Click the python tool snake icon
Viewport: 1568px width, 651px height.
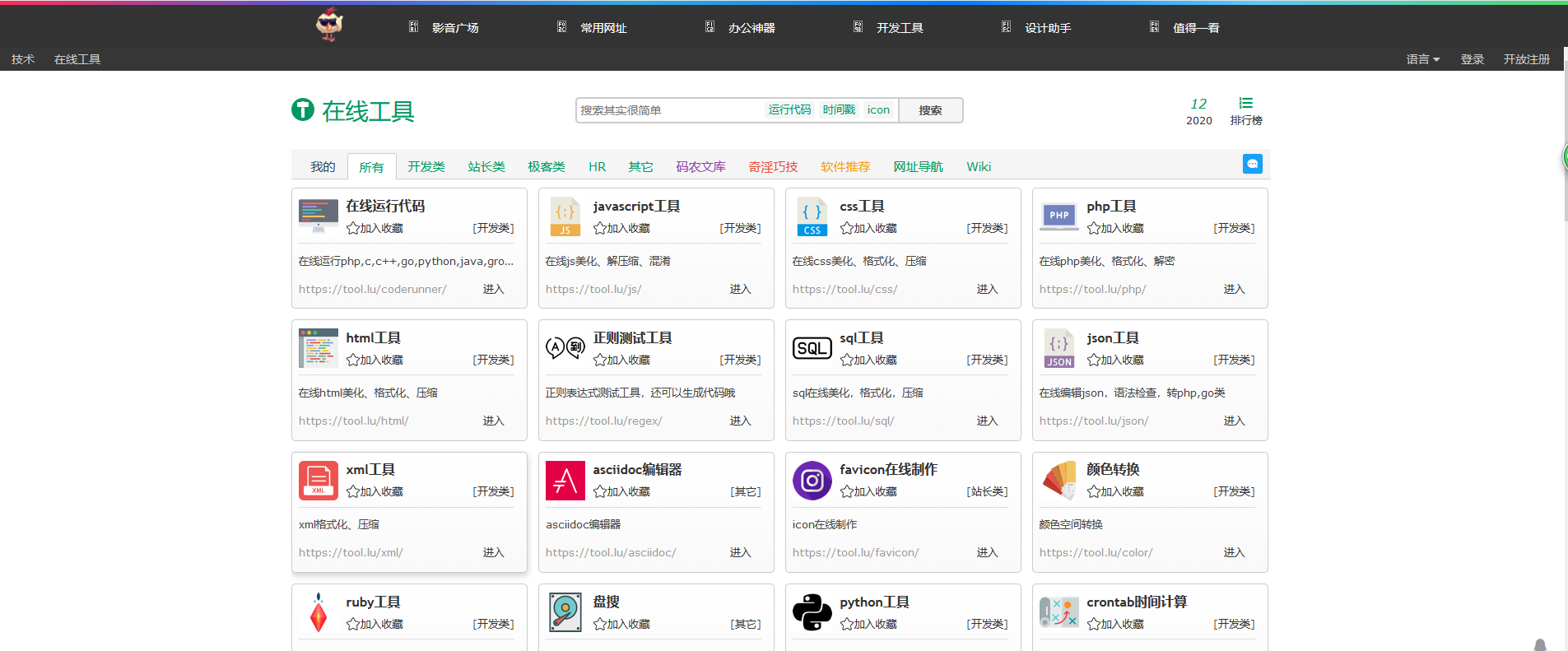[x=812, y=612]
